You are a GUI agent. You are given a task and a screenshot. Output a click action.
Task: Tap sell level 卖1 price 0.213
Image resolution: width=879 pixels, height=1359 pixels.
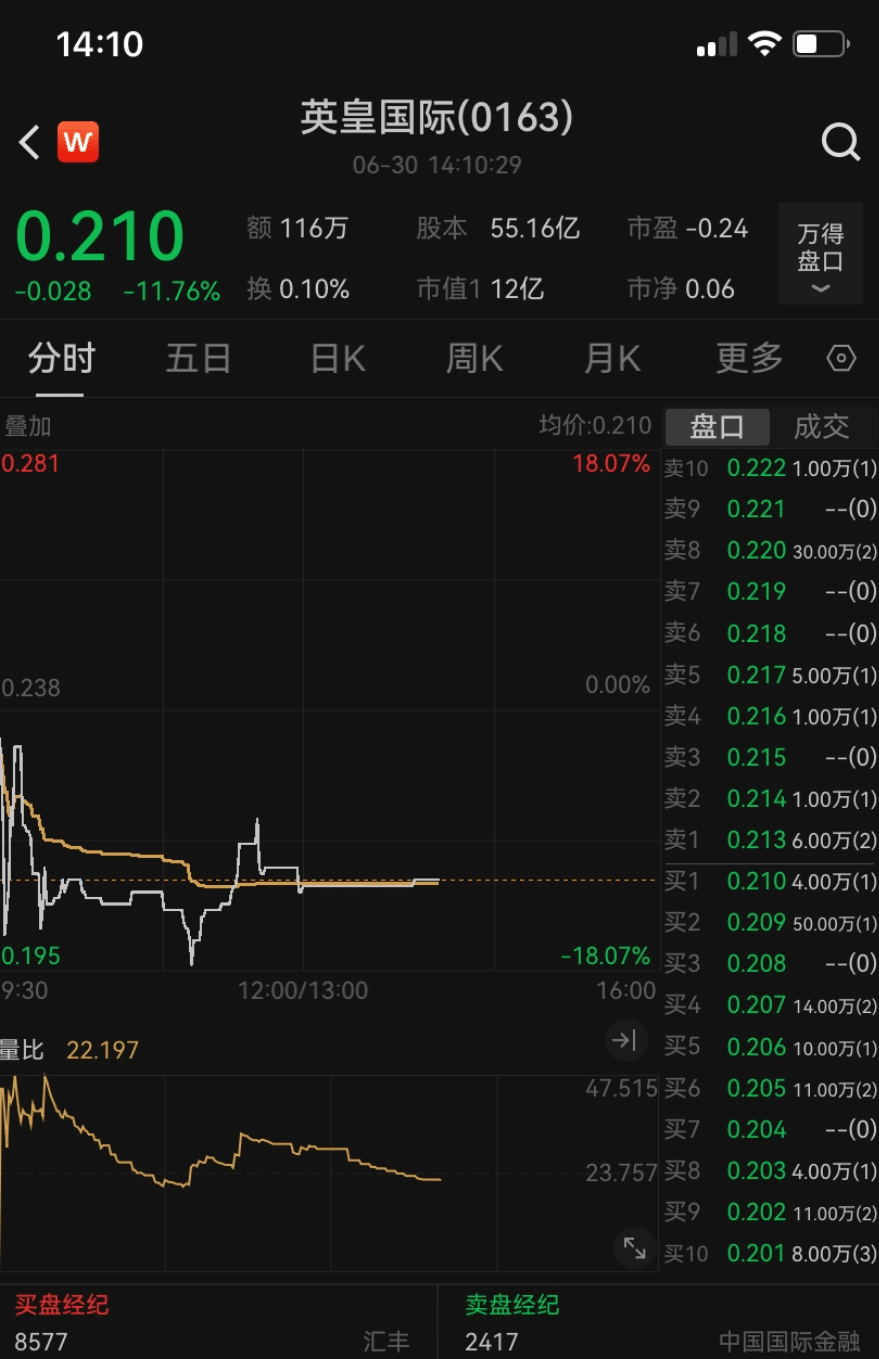pyautogui.click(x=757, y=840)
